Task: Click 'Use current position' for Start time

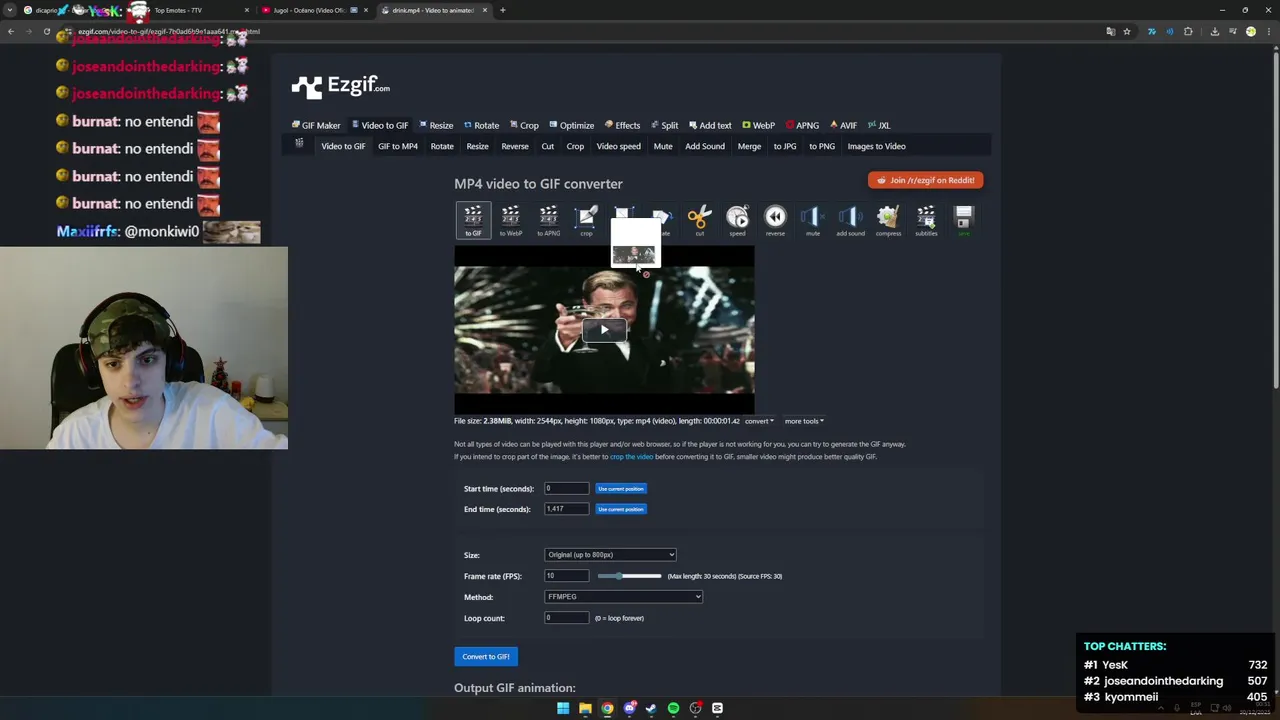Action: coord(621,489)
